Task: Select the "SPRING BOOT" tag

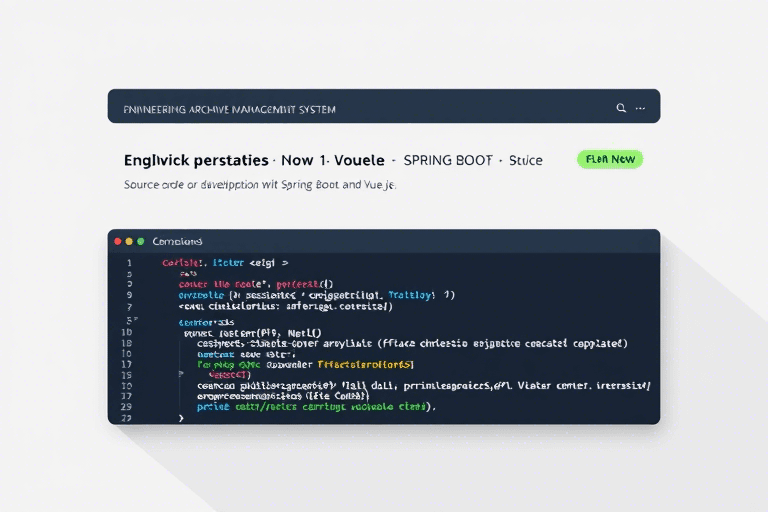Action: click(450, 160)
